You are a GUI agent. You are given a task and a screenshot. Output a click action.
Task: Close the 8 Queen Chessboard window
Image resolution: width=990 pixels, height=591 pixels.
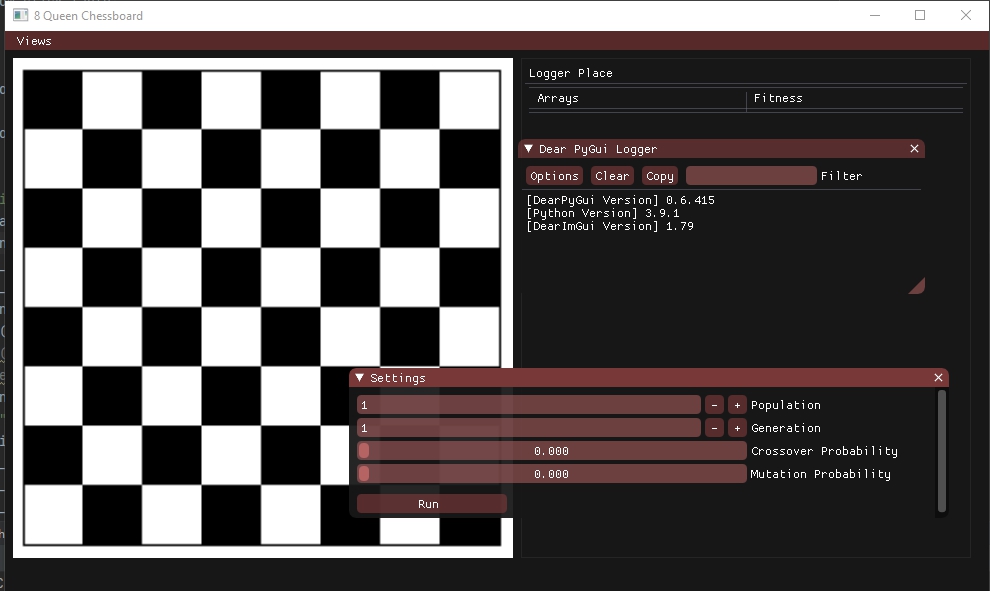point(965,15)
